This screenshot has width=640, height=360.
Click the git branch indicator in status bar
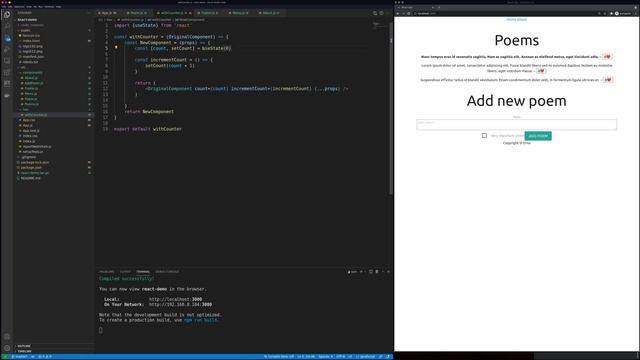(20, 357)
